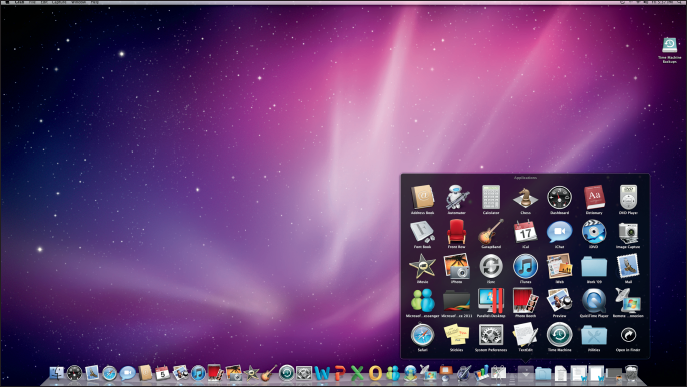
Task: Open iPhoto in the Applications stack
Action: (x=457, y=266)
